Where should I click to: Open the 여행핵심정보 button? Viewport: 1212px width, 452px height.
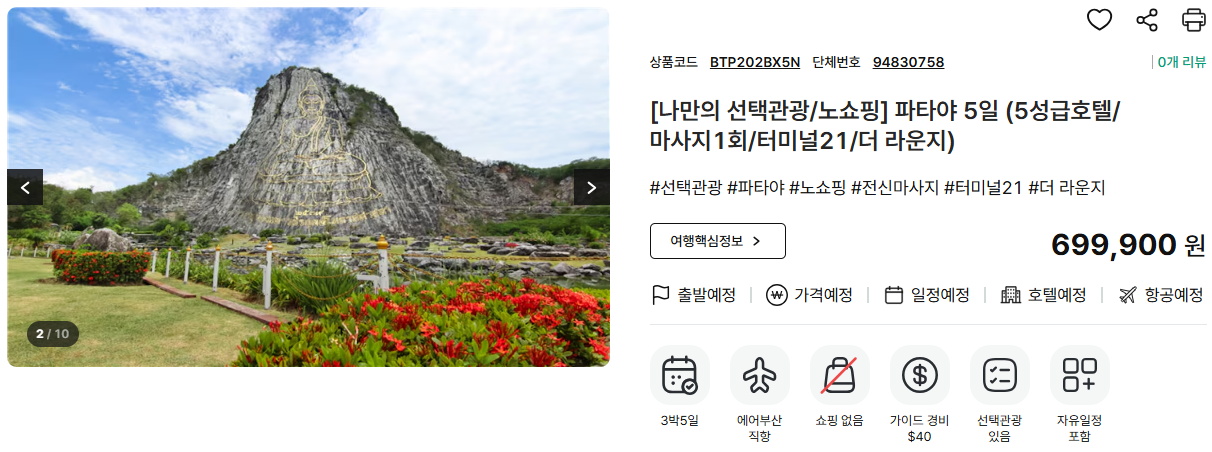(718, 241)
